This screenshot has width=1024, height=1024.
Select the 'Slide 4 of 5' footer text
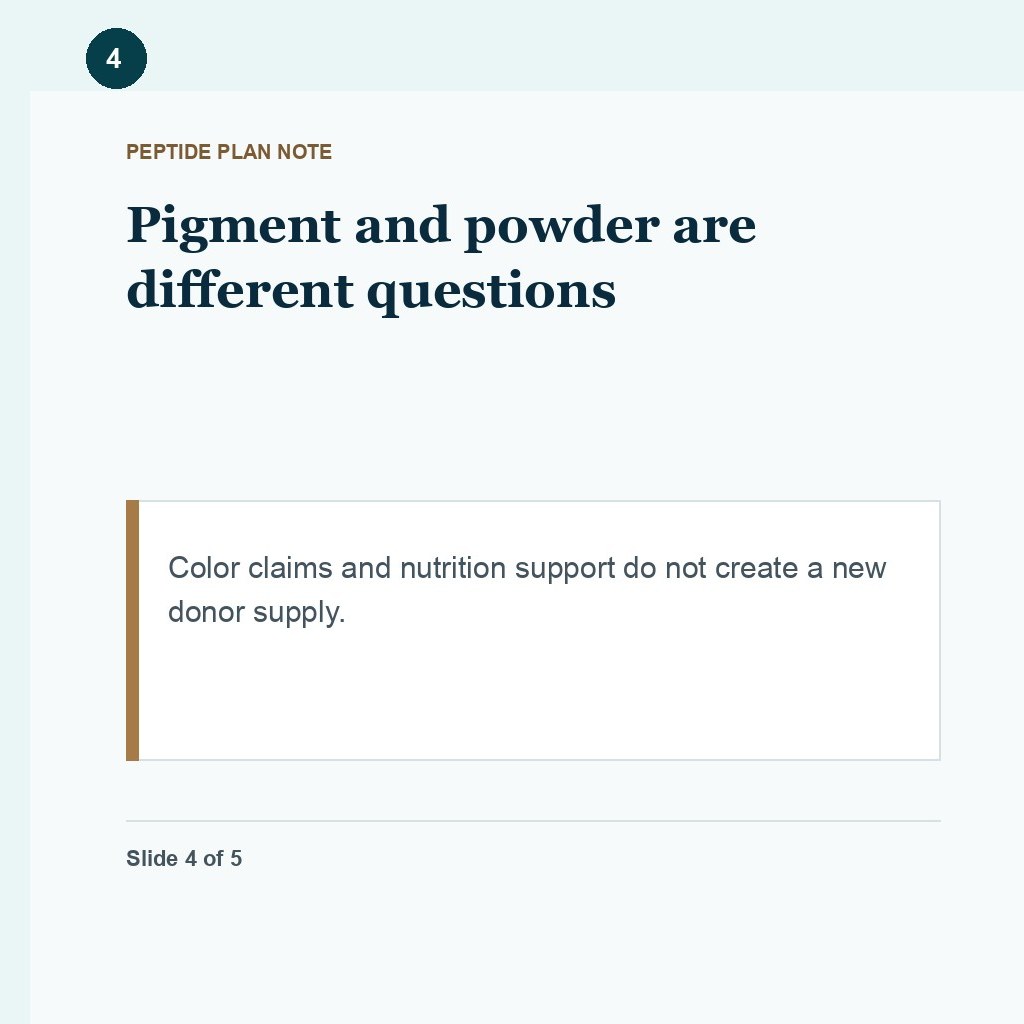pyautogui.click(x=184, y=858)
